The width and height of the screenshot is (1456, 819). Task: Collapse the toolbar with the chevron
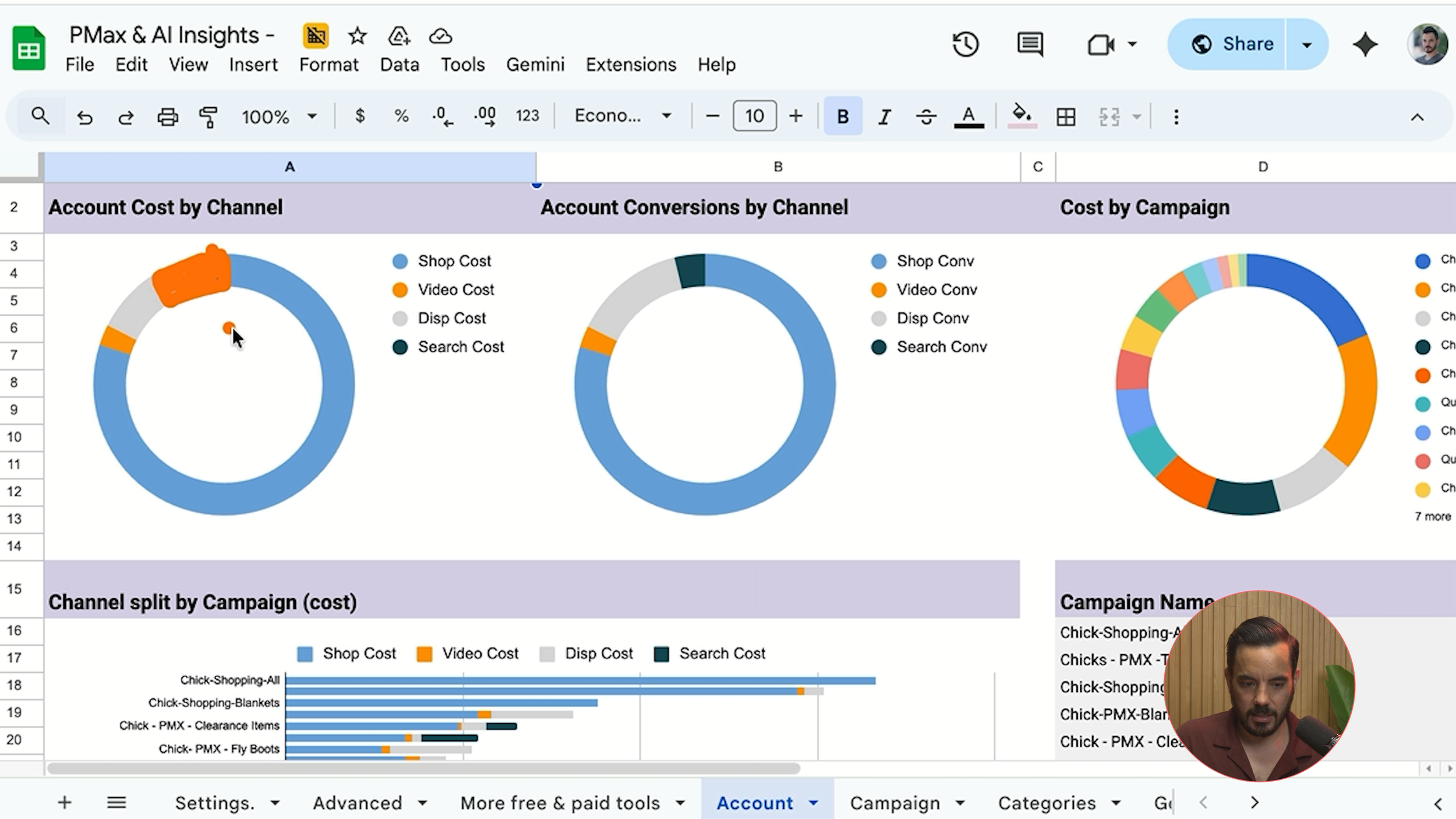(1417, 117)
